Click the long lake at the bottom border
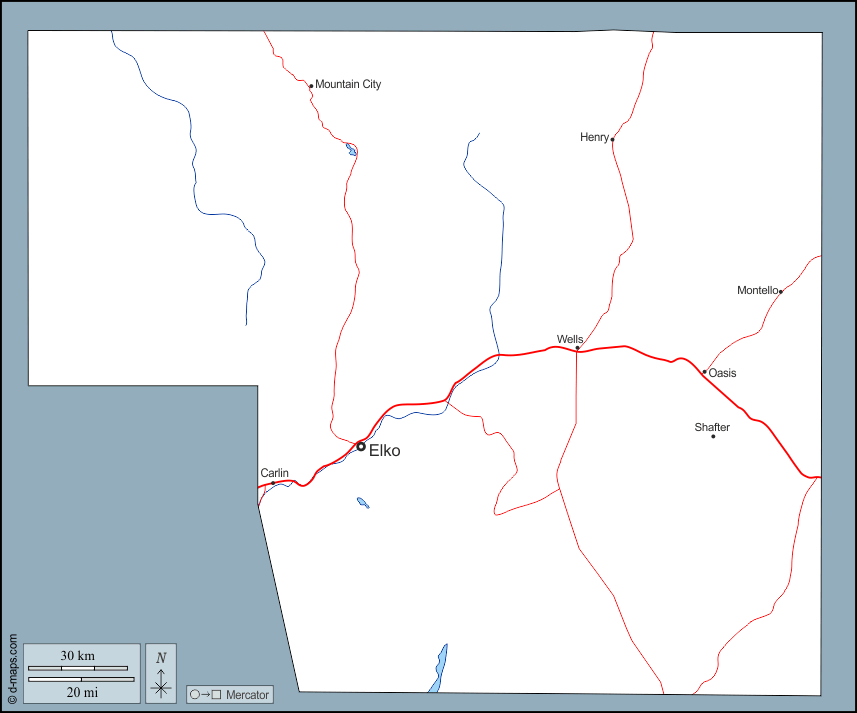 pos(438,667)
